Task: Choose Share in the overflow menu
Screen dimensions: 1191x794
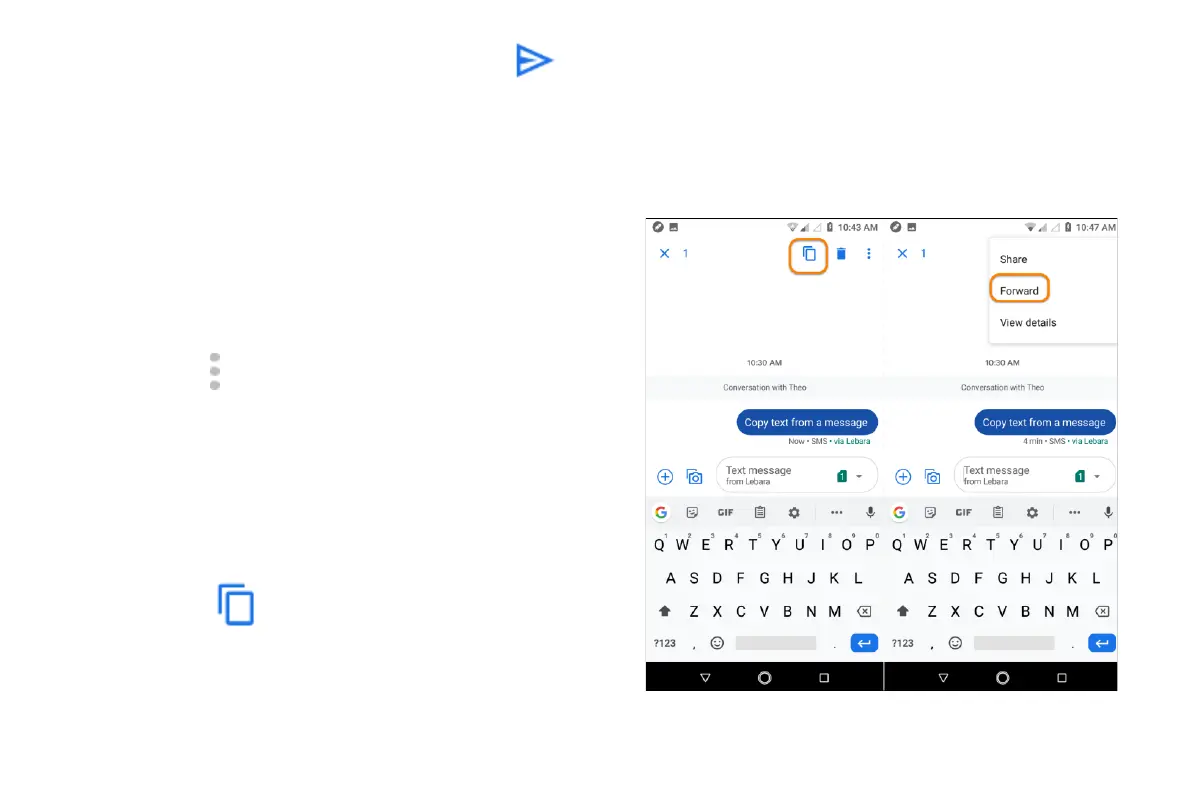Action: (1013, 259)
